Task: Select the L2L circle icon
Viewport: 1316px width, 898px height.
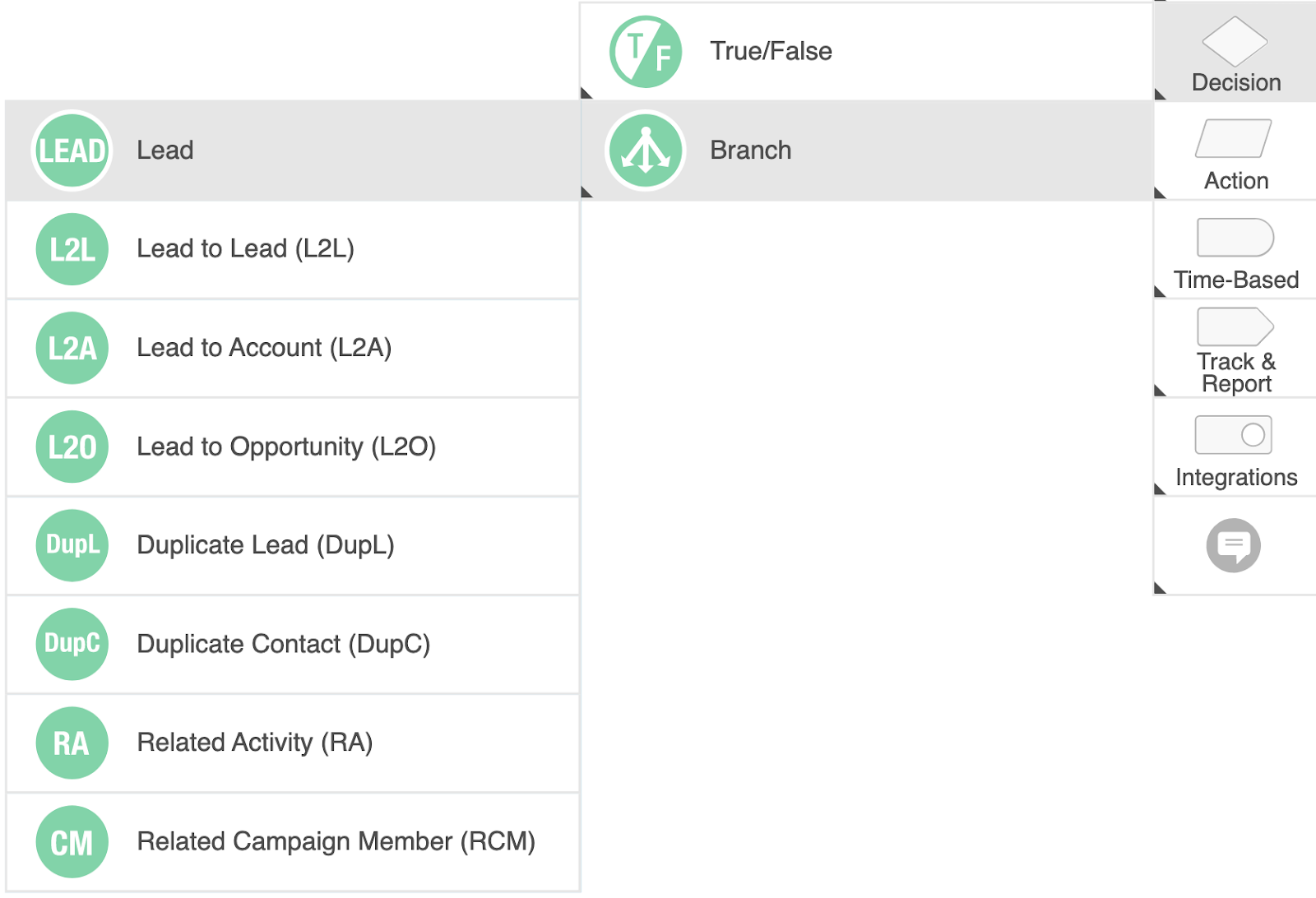Action: [72, 249]
